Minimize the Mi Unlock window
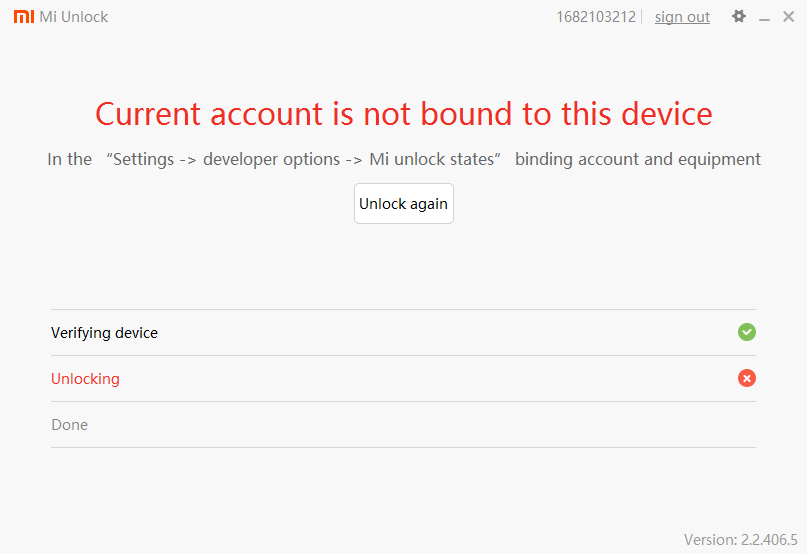Image resolution: width=807 pixels, height=554 pixels. tap(765, 18)
